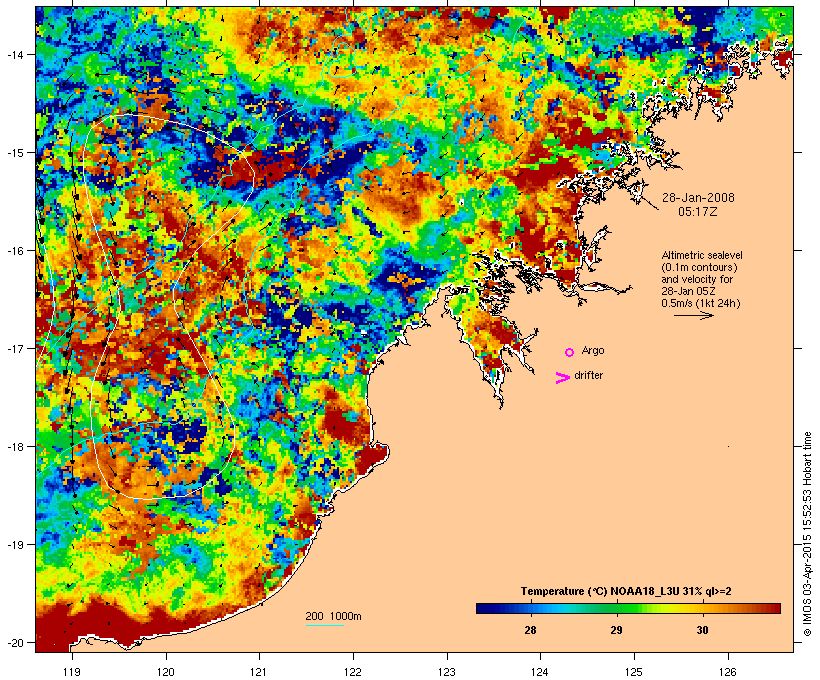This screenshot has height=680, width=820.
Task: Click the color bar label '28'
Action: click(530, 630)
